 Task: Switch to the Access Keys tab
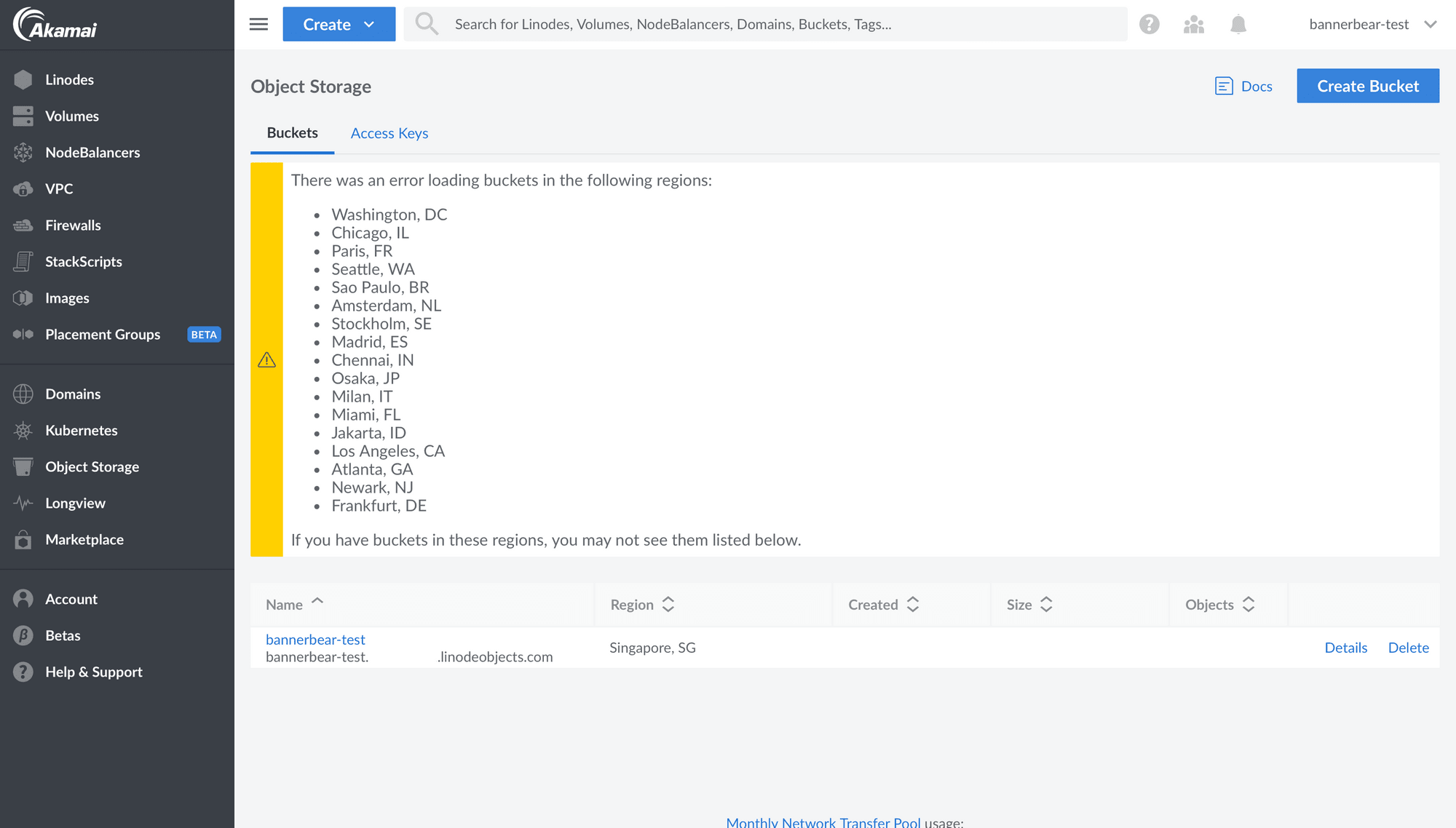390,133
